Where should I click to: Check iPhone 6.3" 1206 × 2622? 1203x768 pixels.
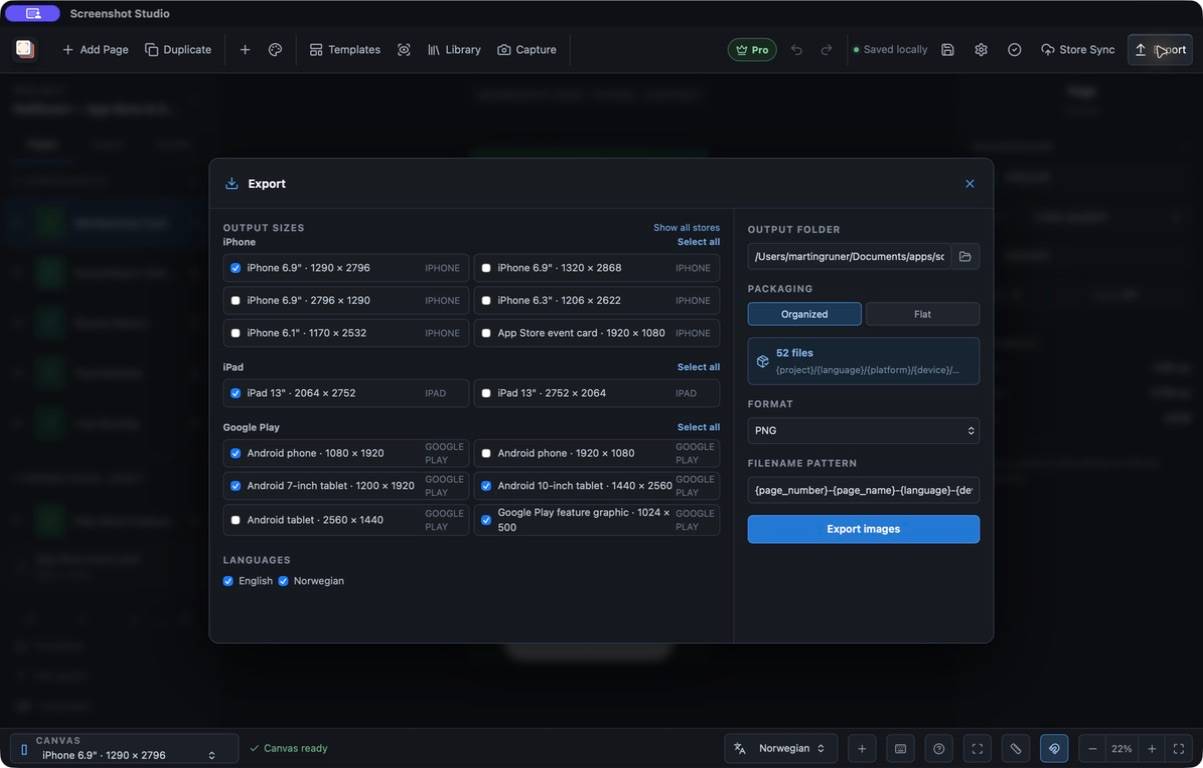pyautogui.click(x=486, y=300)
